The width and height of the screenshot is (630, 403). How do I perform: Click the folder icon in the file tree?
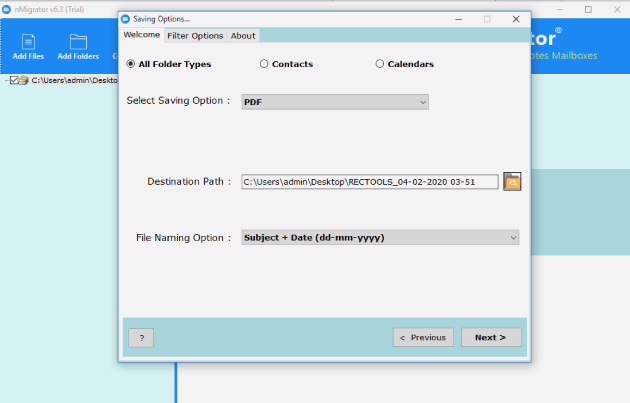click(25, 80)
